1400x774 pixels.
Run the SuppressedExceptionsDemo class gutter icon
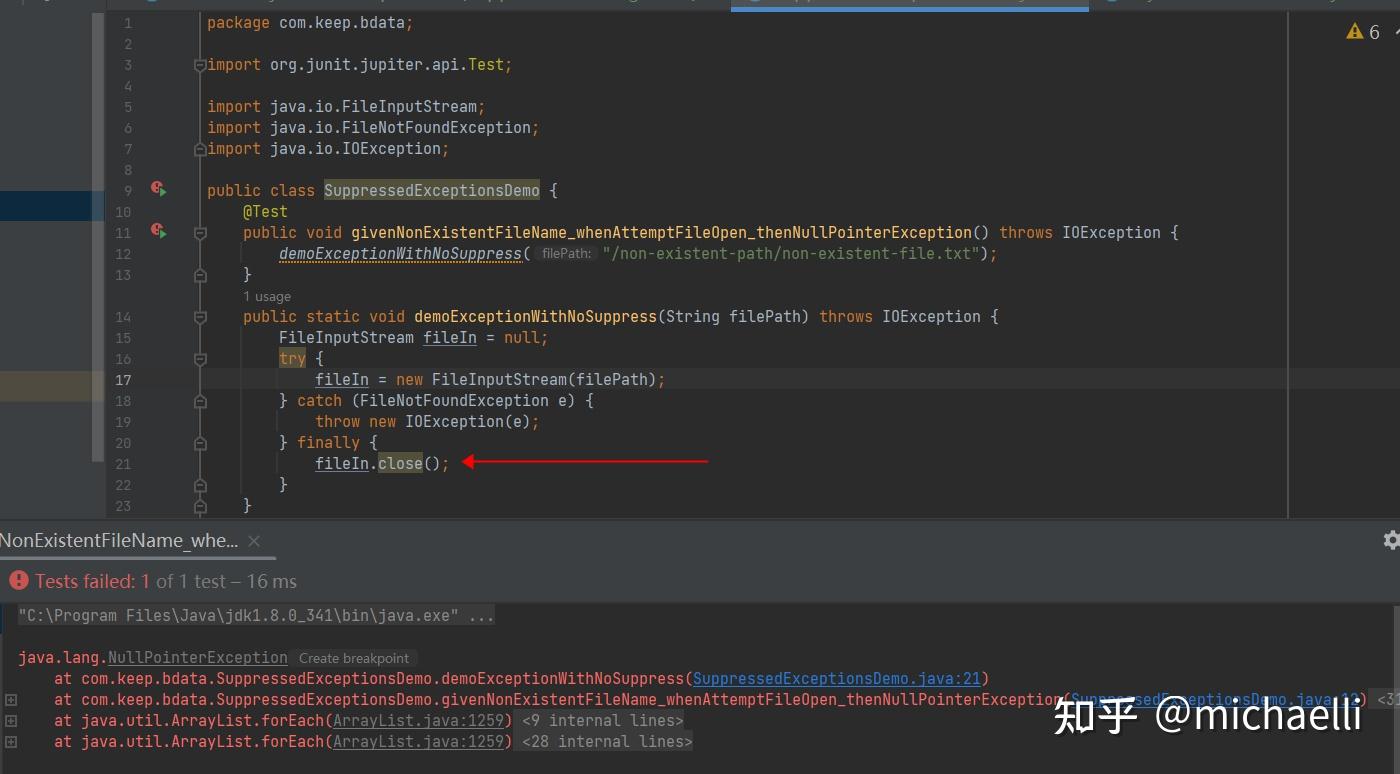click(x=158, y=189)
